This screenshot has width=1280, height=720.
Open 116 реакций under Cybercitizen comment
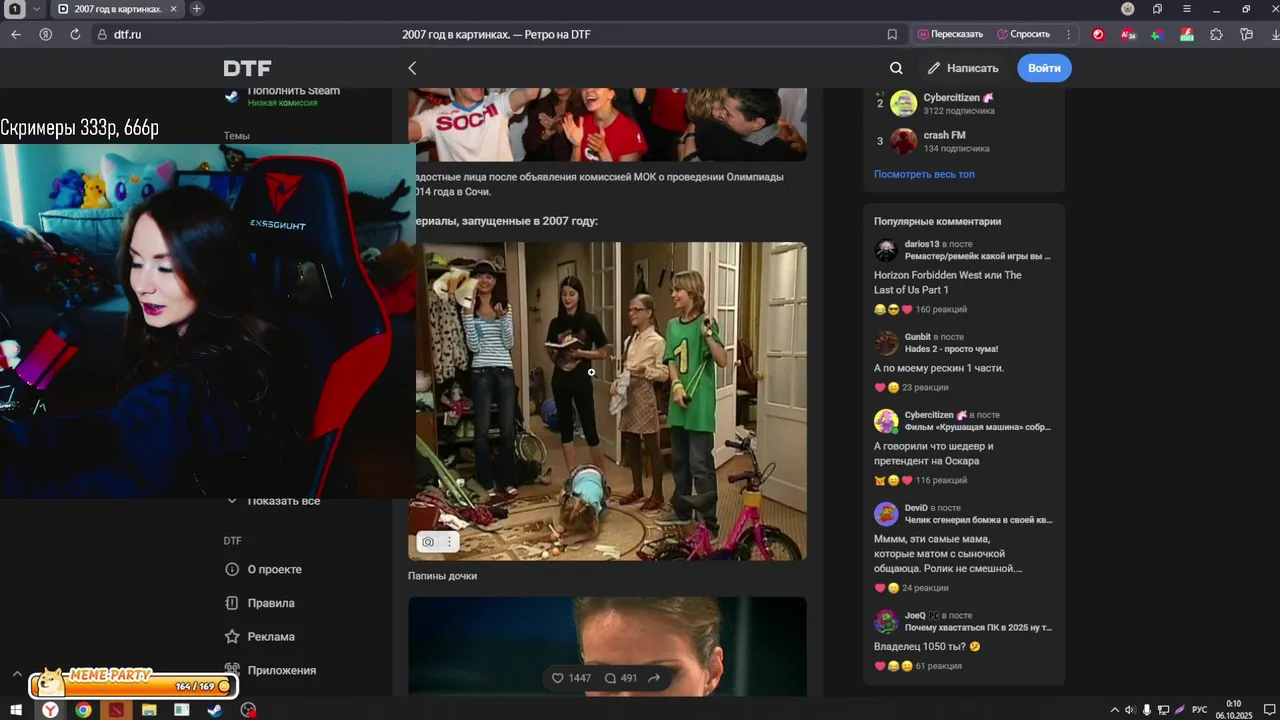941,480
